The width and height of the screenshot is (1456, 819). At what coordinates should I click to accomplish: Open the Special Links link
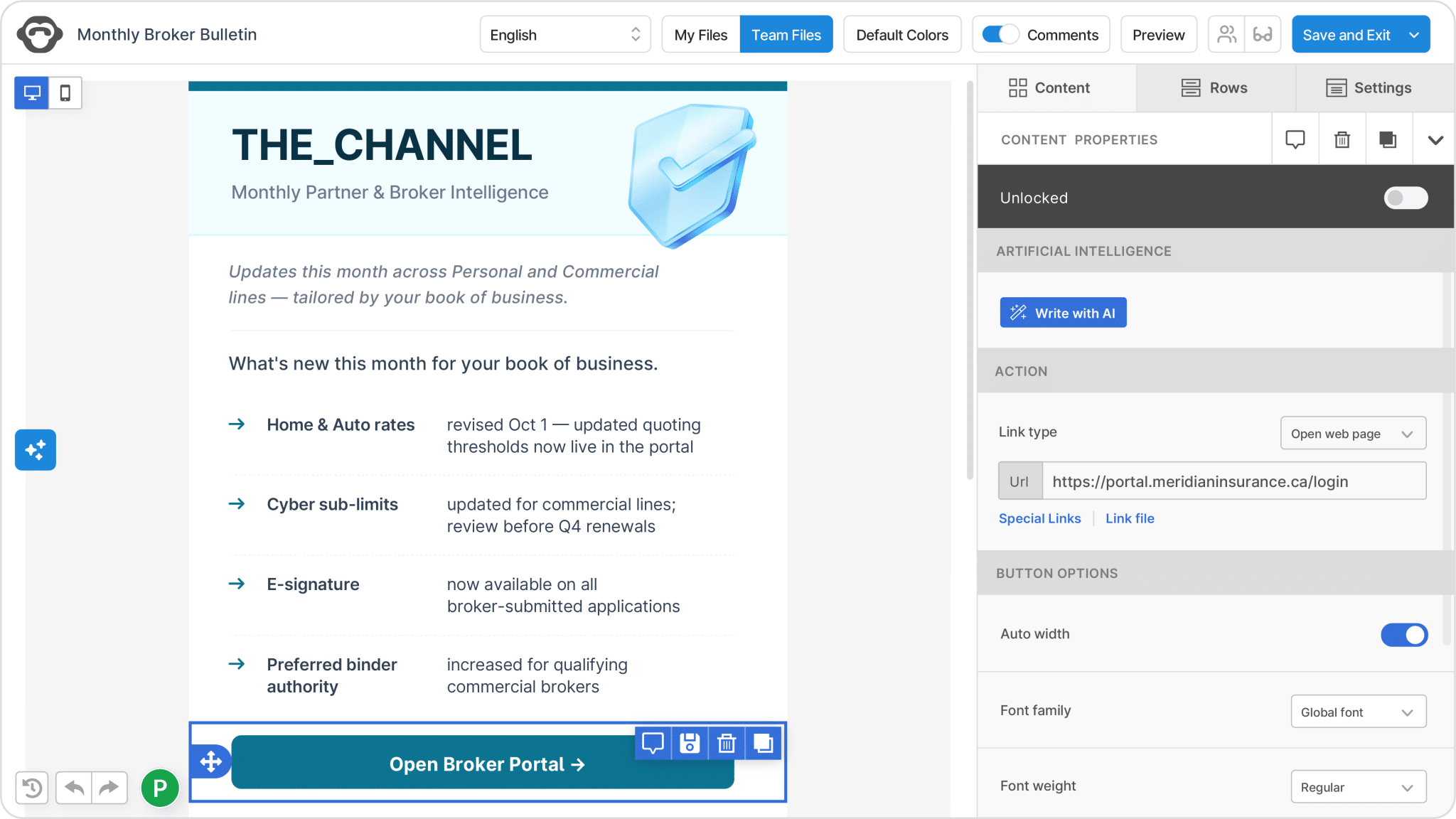(1039, 519)
